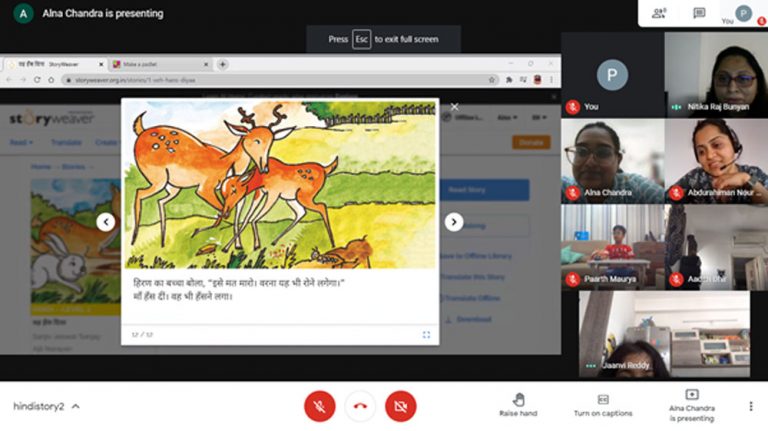Image resolution: width=768 pixels, height=431 pixels.
Task: Go to the next story page
Action: coord(454,222)
